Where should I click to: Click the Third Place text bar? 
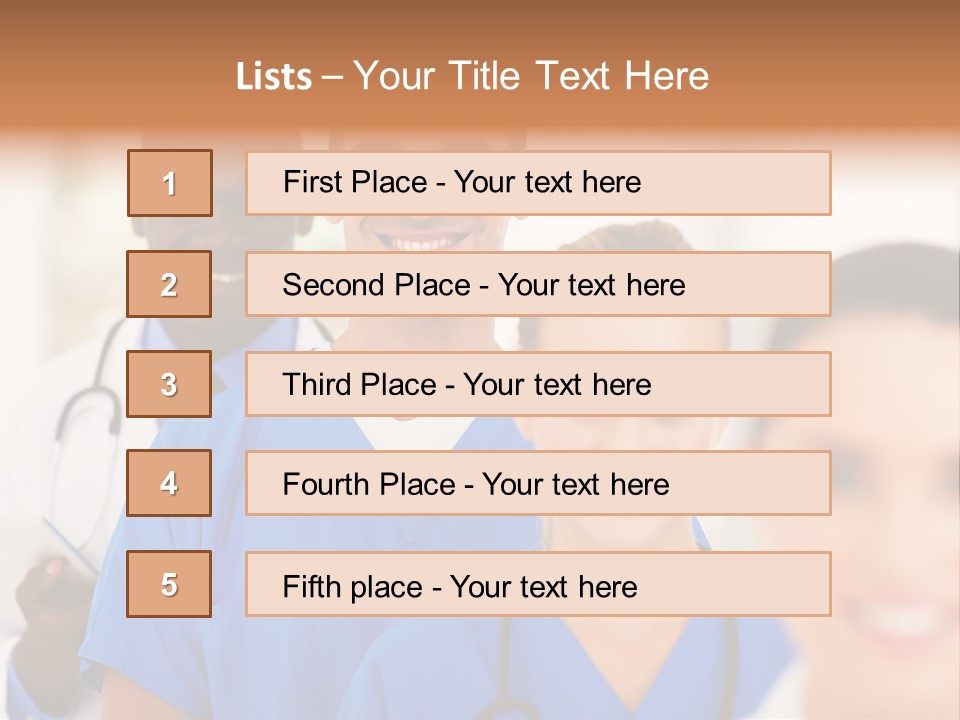click(x=538, y=384)
